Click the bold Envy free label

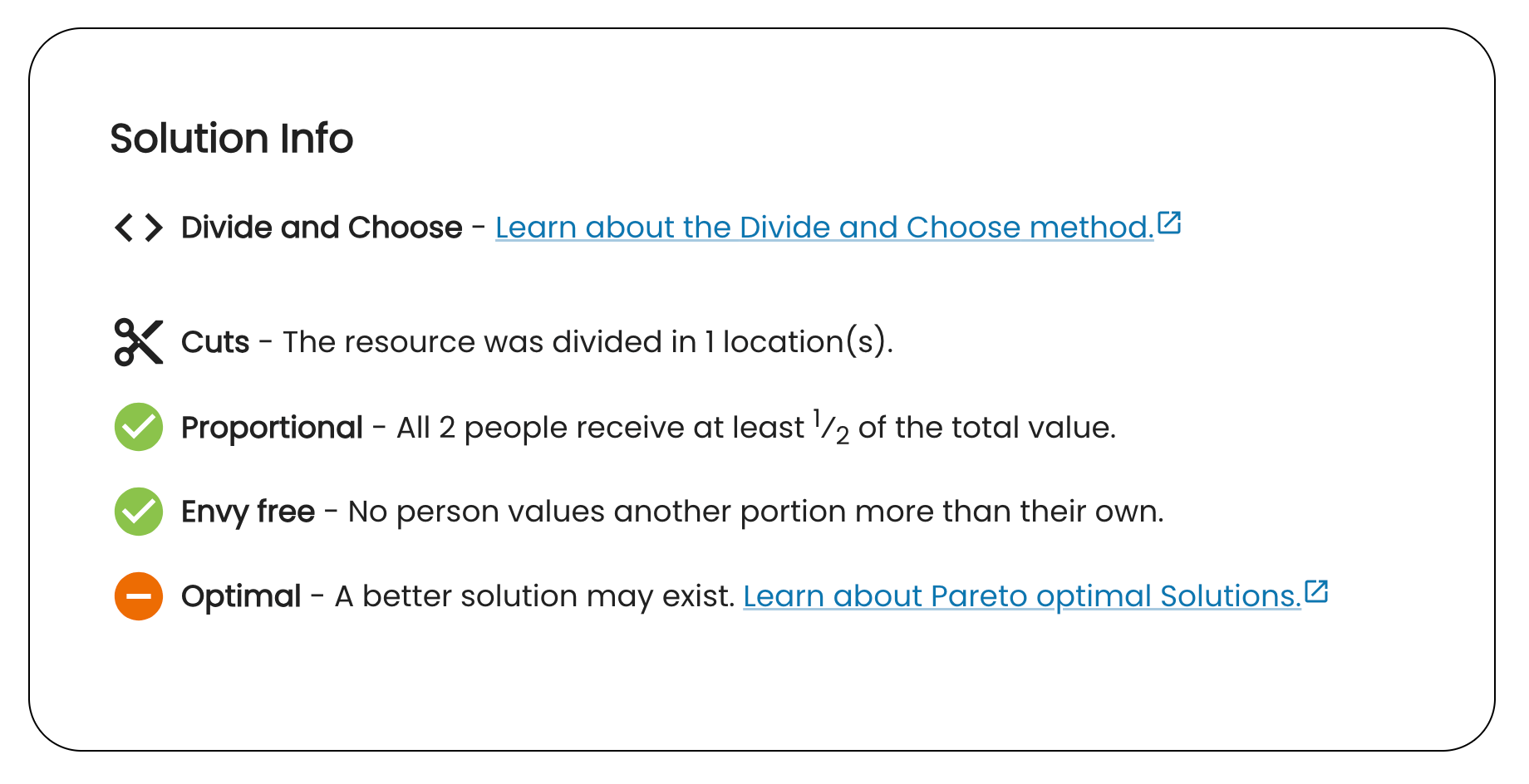(x=248, y=512)
